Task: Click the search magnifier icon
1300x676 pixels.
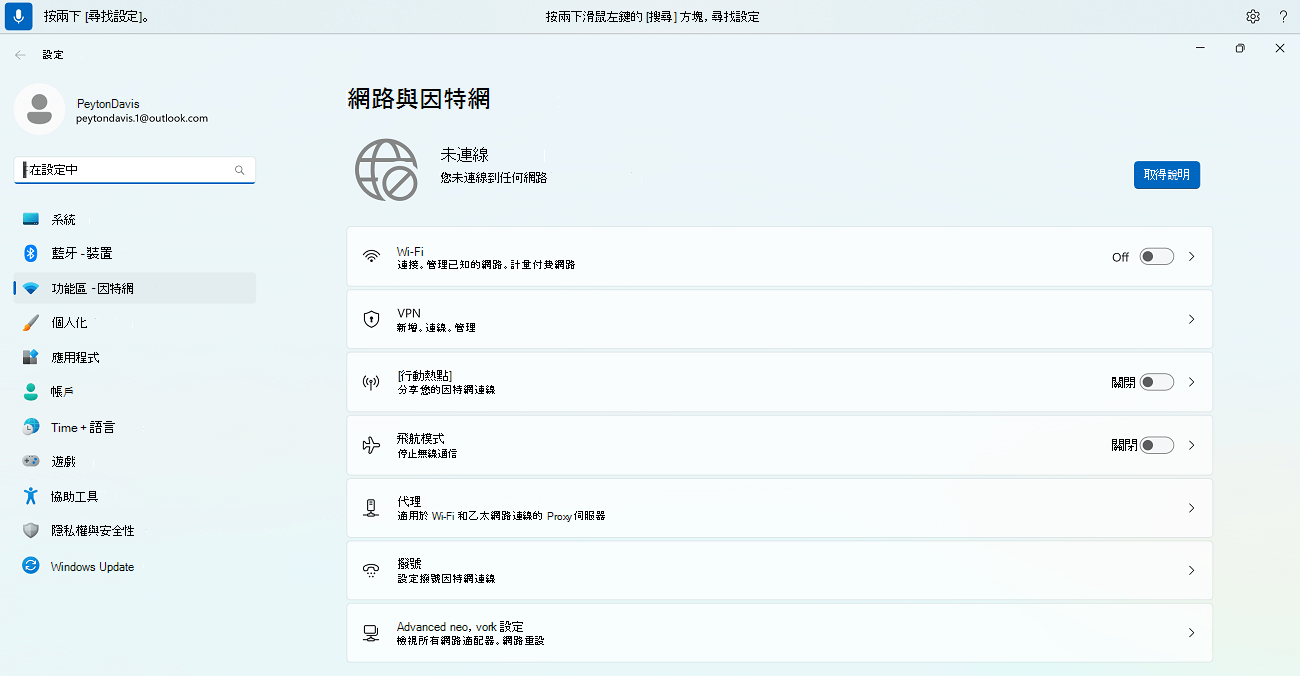Action: [239, 170]
